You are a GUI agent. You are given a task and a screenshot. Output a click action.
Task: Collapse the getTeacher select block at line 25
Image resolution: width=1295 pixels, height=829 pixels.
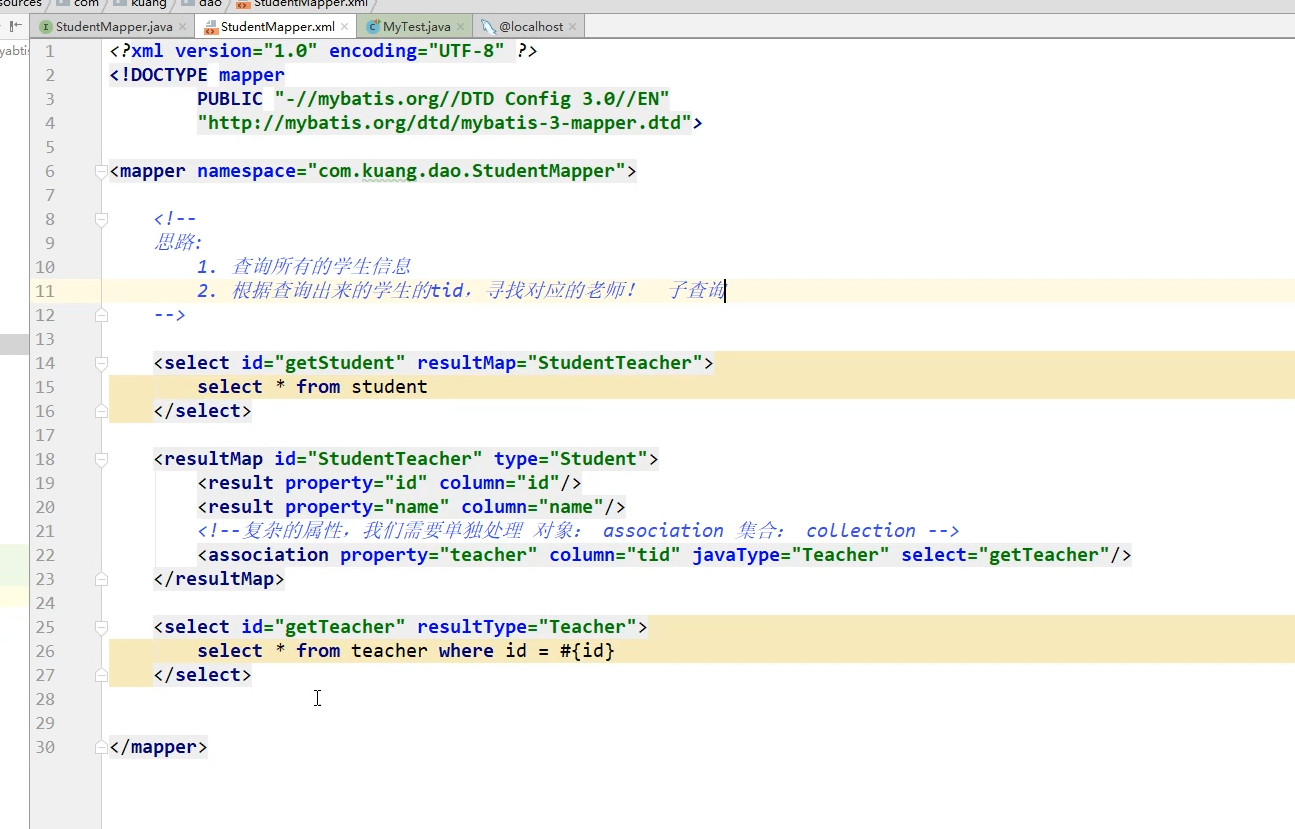point(101,627)
